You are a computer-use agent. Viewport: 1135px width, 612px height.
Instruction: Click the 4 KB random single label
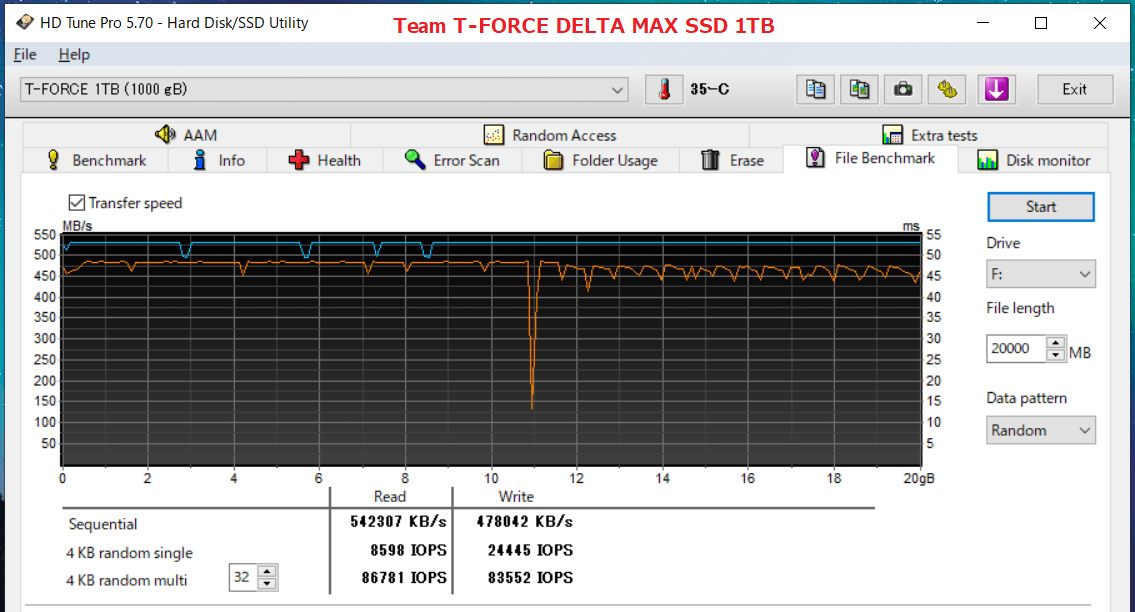pyautogui.click(x=130, y=553)
